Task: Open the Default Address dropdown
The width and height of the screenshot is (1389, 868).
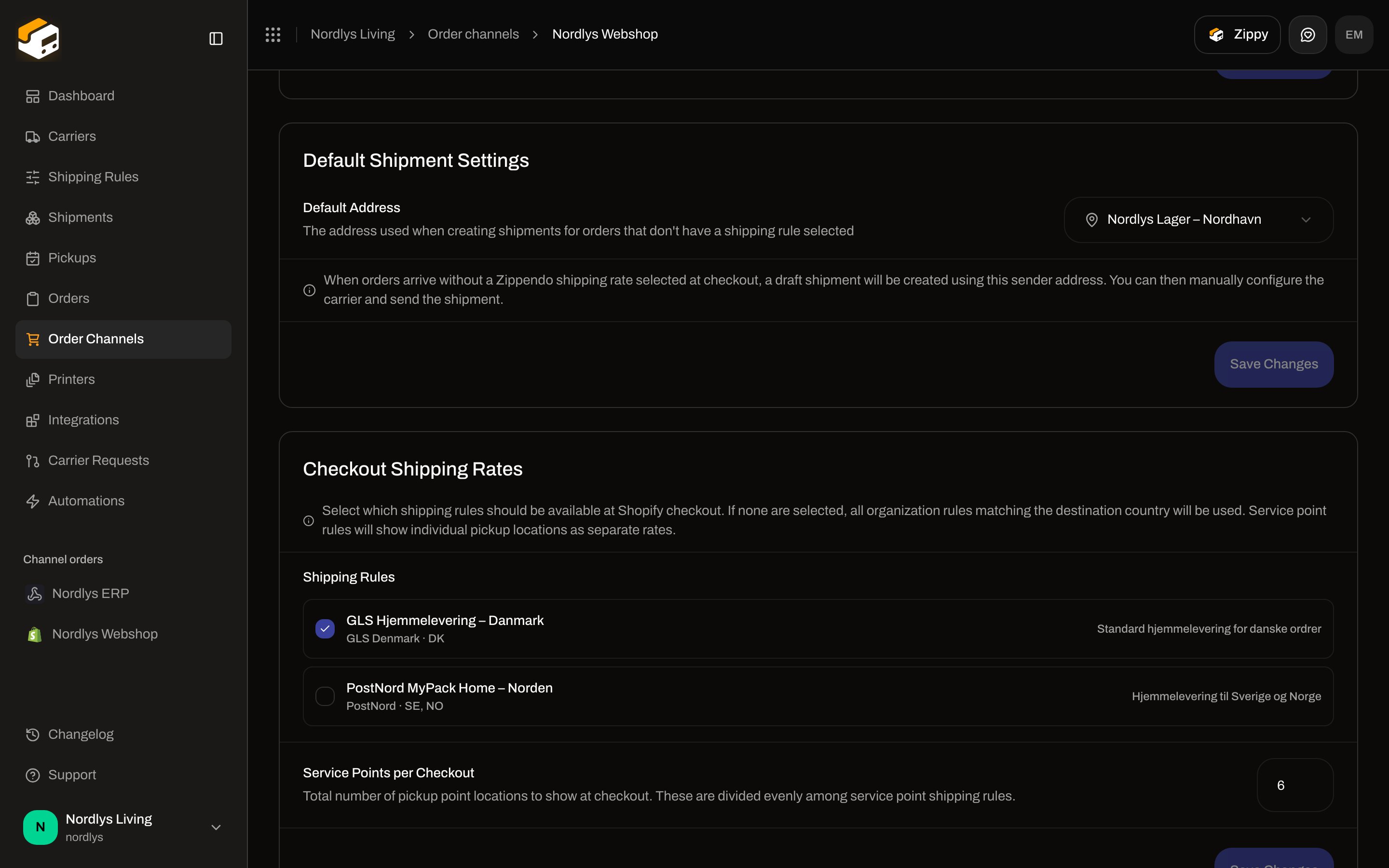Action: click(x=1198, y=220)
